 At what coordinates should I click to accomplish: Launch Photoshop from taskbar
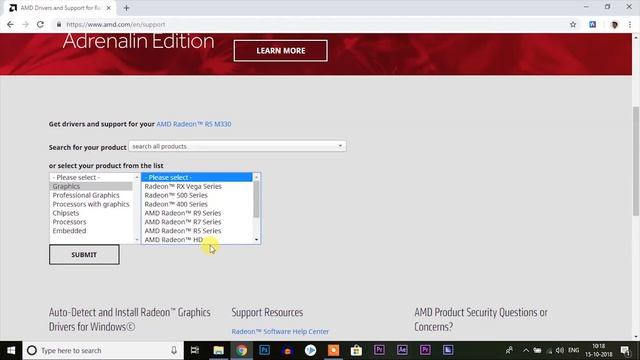pyautogui.click(x=264, y=350)
